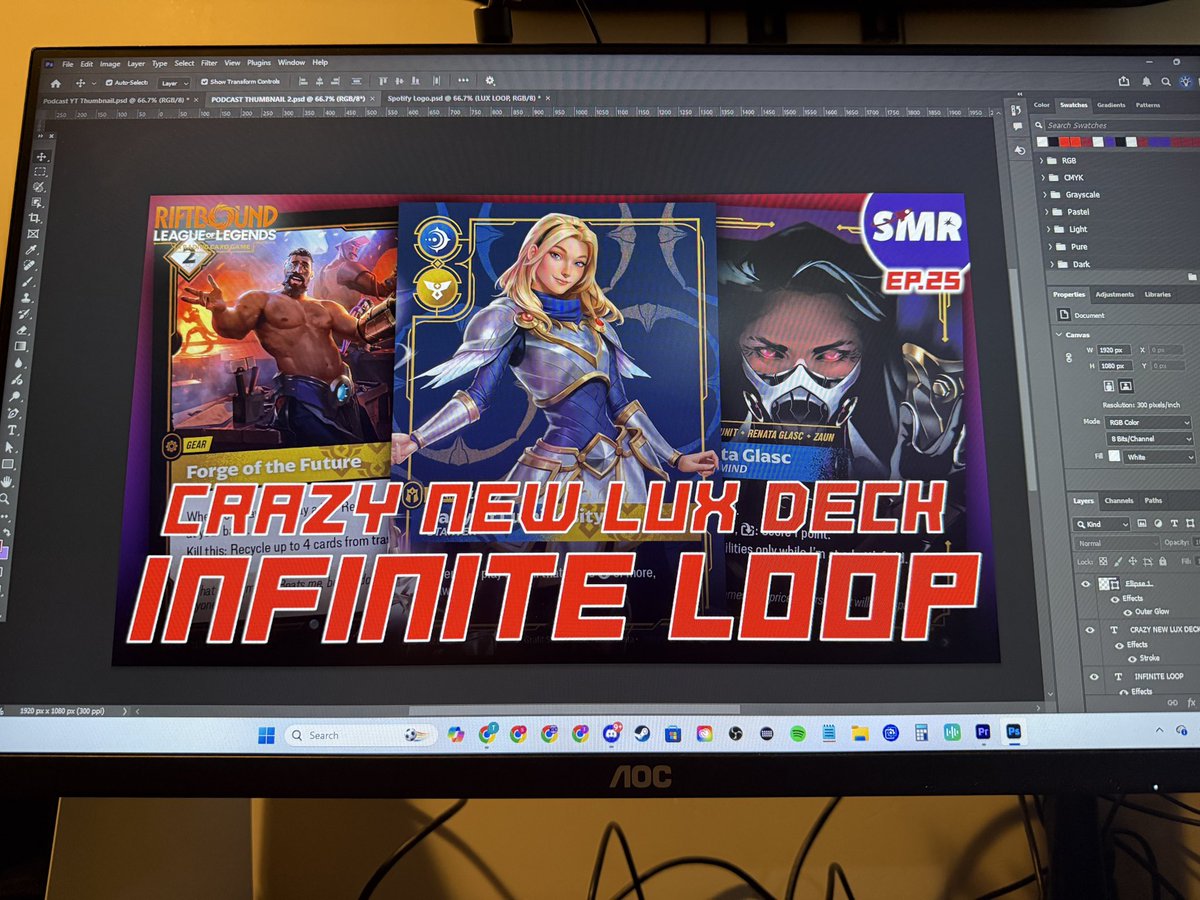
Task: Select the Gradient tool
Action: pos(20,346)
